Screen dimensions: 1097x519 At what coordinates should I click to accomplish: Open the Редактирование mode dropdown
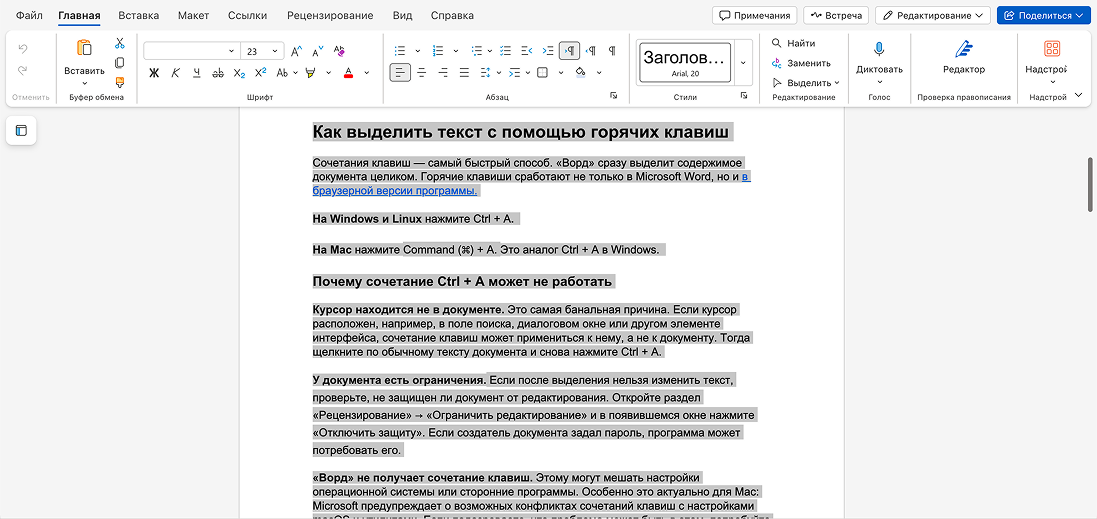[x=933, y=15]
